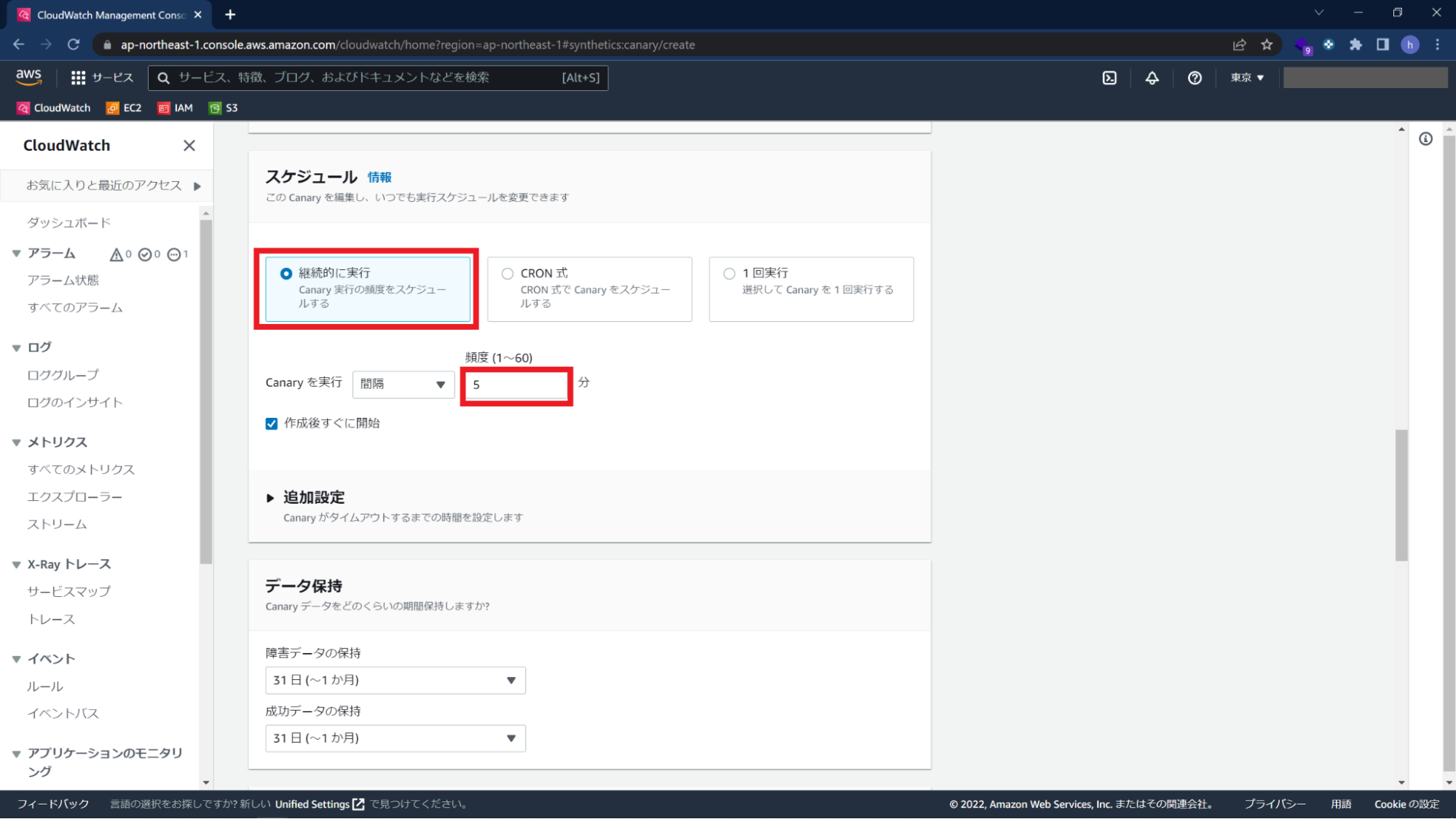Viewport: 1456px width, 819px height.
Task: Click the EC2 favorites shortcut
Action: (124, 108)
